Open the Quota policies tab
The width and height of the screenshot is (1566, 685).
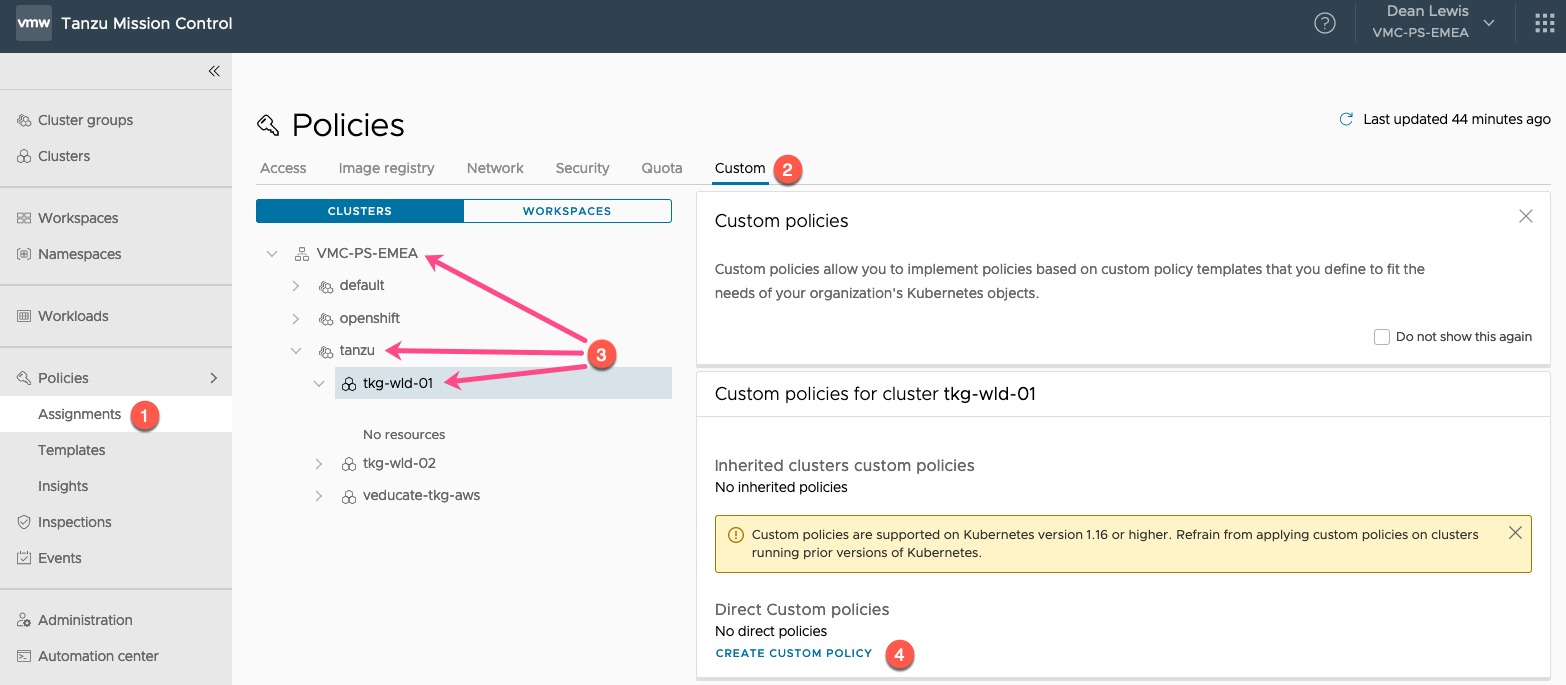[662, 168]
